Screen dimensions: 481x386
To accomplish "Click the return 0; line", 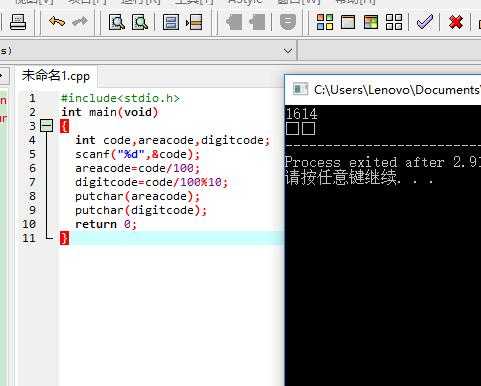I will pyautogui.click(x=106, y=224).
